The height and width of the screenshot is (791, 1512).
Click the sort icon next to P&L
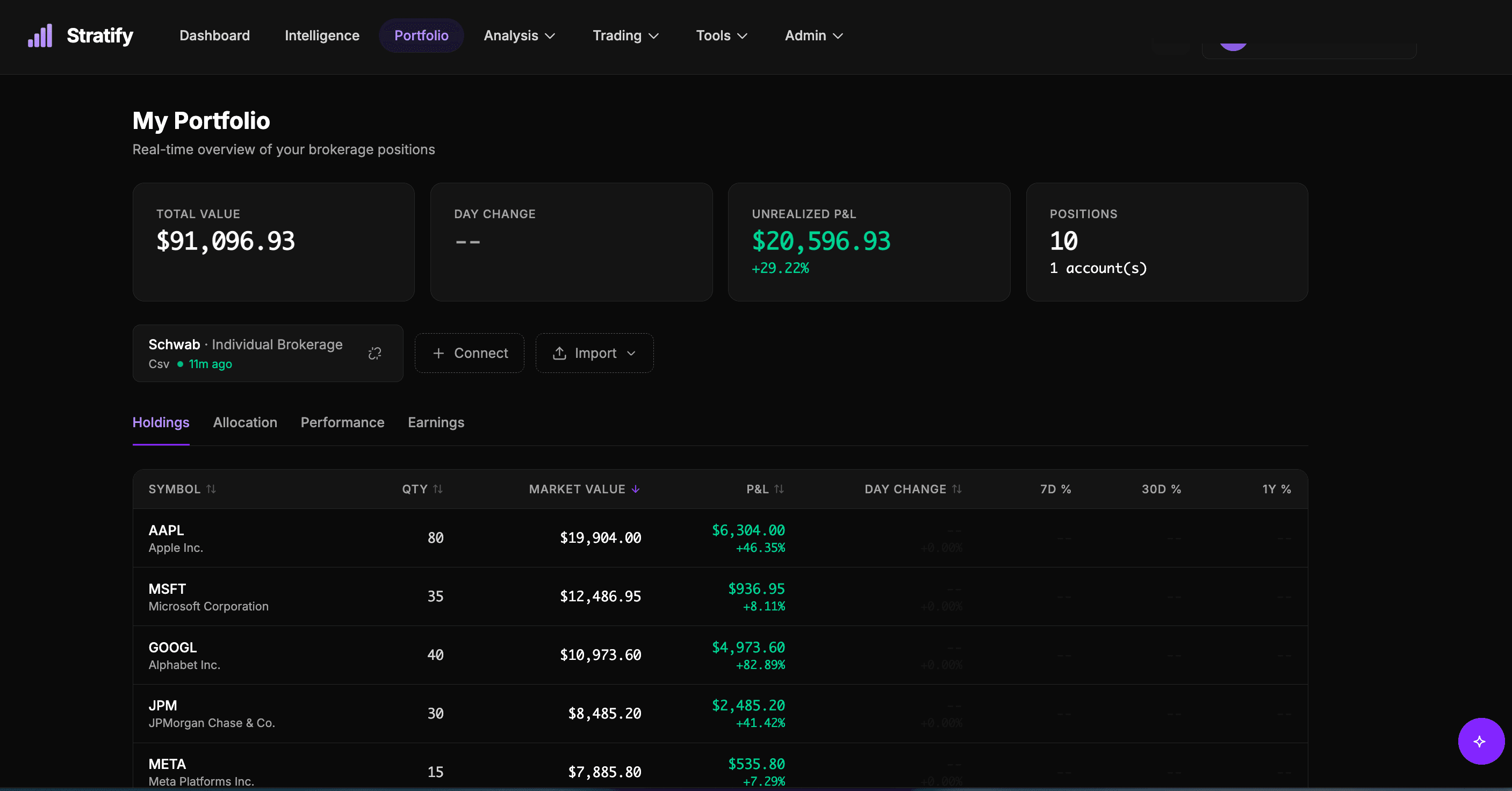click(x=779, y=489)
